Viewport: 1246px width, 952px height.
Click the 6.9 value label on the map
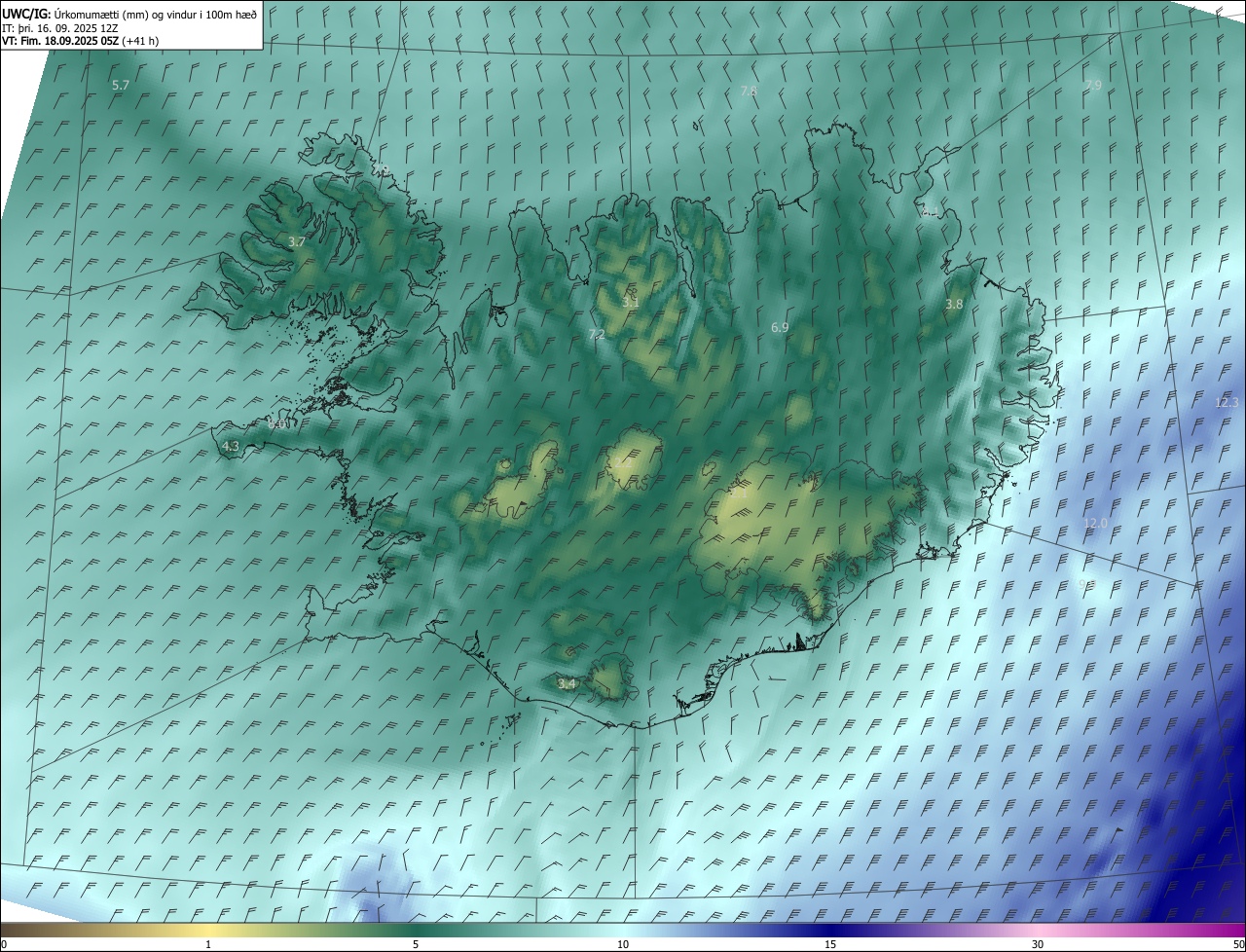[x=780, y=328]
